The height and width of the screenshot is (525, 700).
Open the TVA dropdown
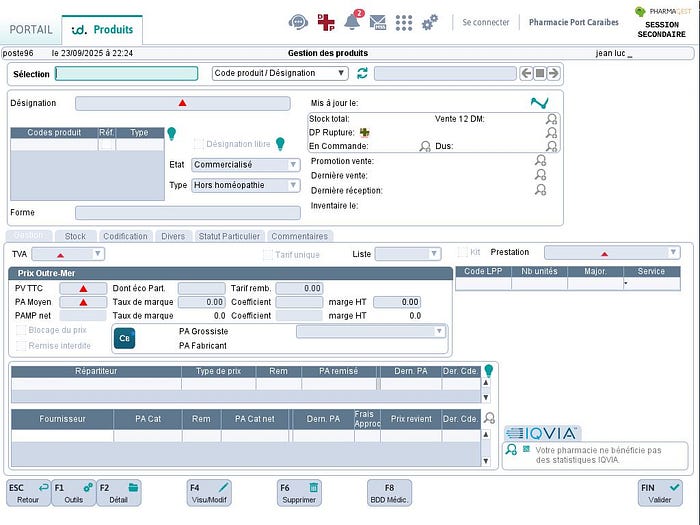pyautogui.click(x=68, y=254)
